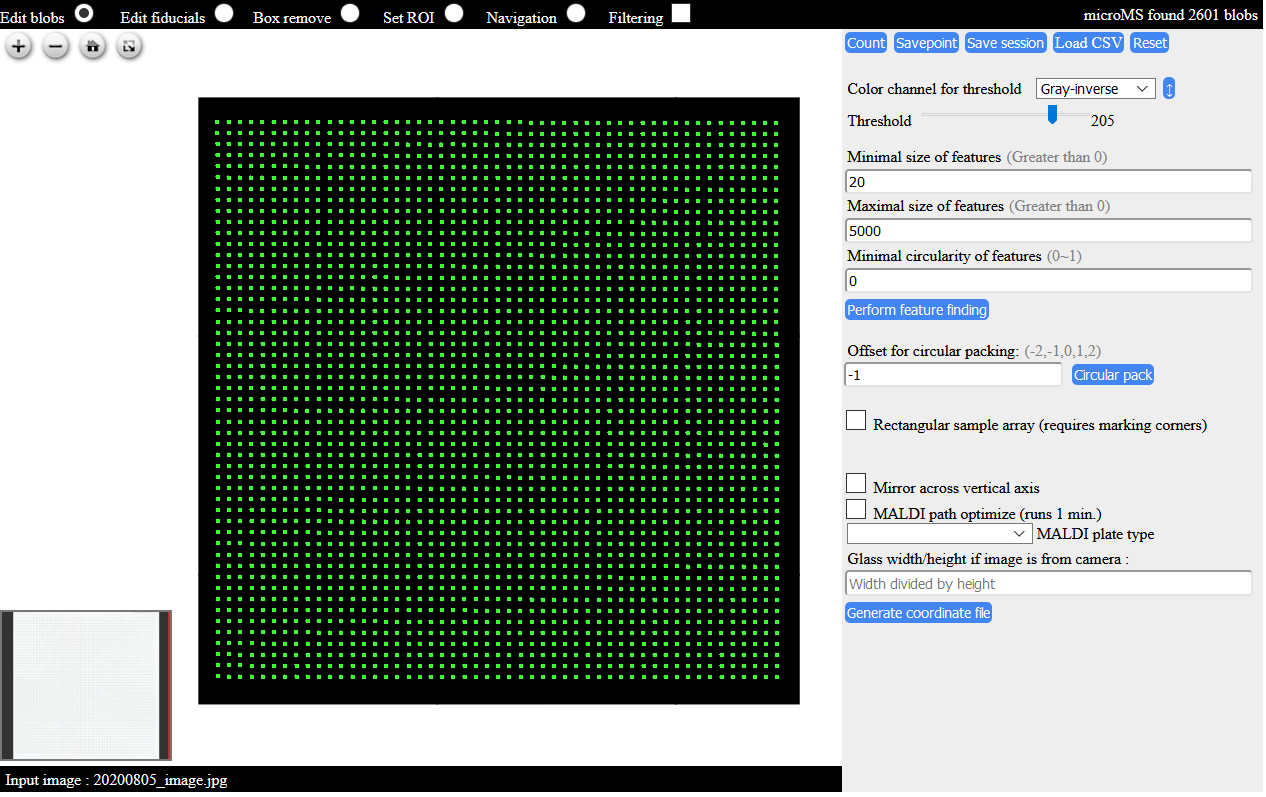
Task: Zoom in with the plus icon
Action: pos(19,46)
